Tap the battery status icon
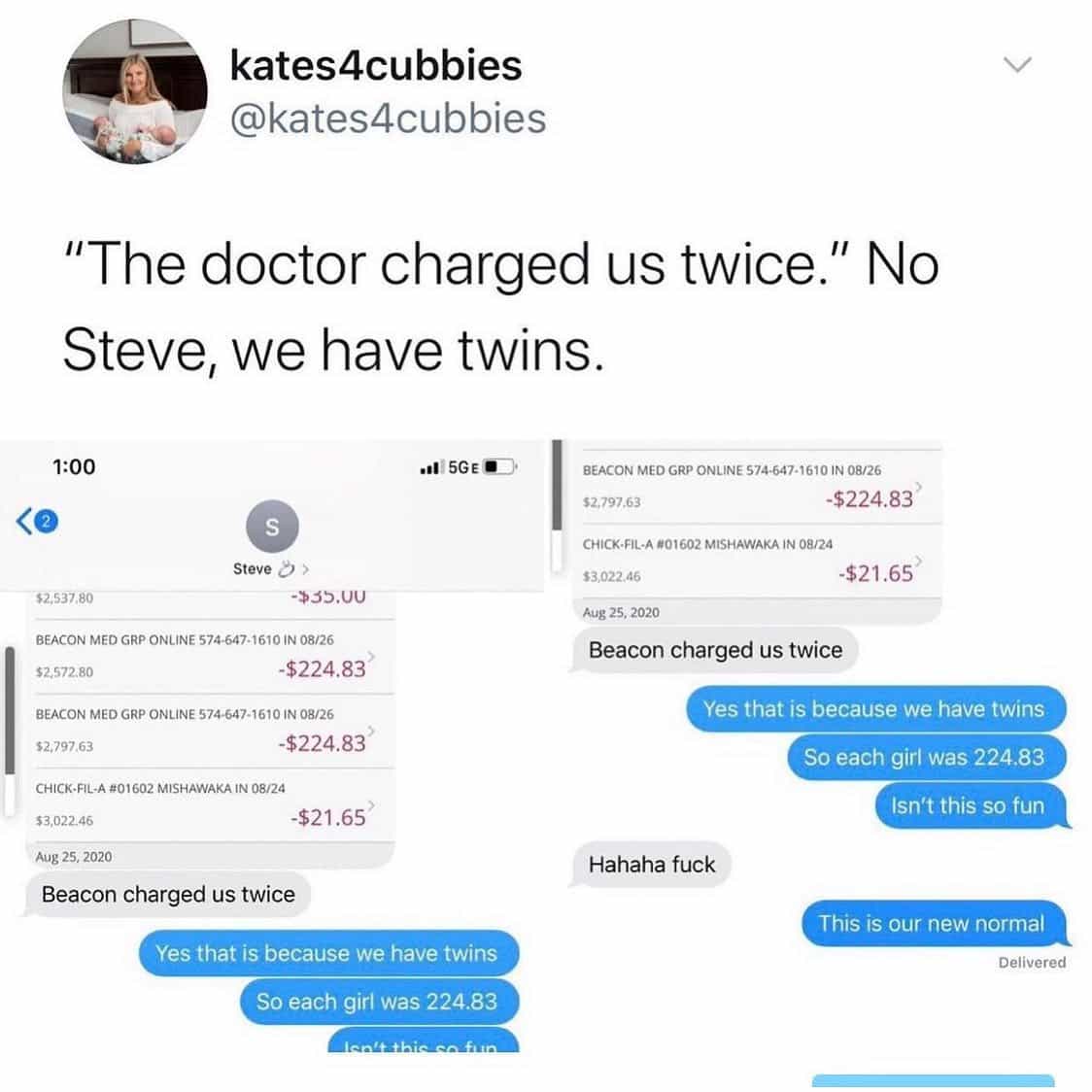Screen dimensions: 1092x1092 [x=500, y=466]
